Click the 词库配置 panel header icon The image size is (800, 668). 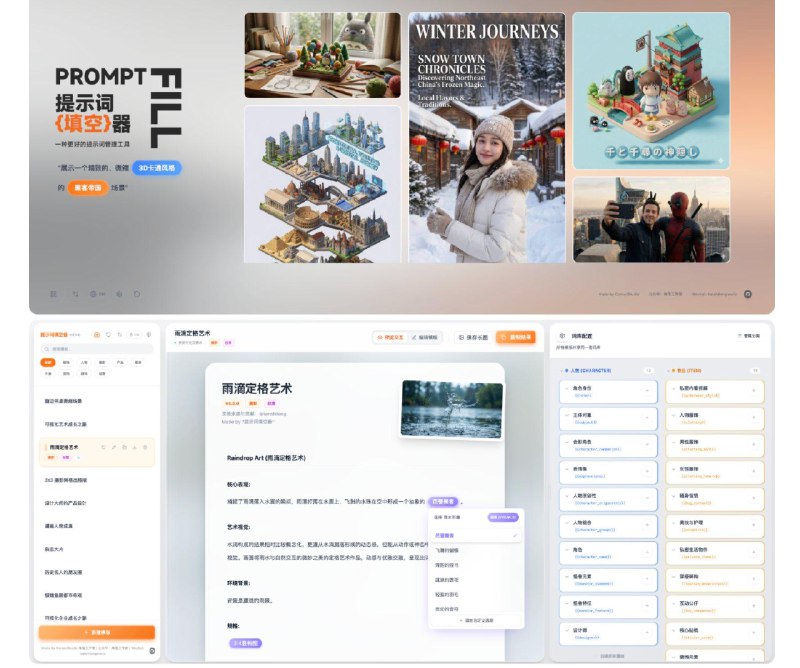[562, 335]
